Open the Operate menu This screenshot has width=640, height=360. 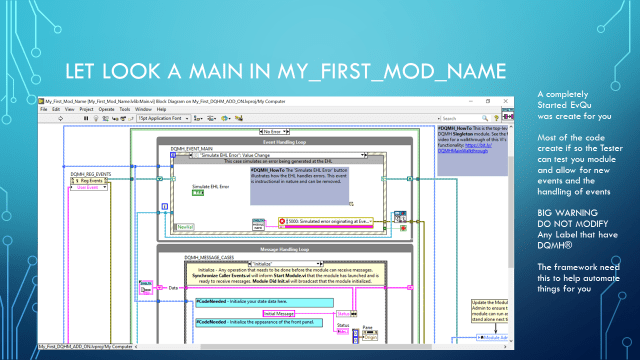[x=107, y=109]
